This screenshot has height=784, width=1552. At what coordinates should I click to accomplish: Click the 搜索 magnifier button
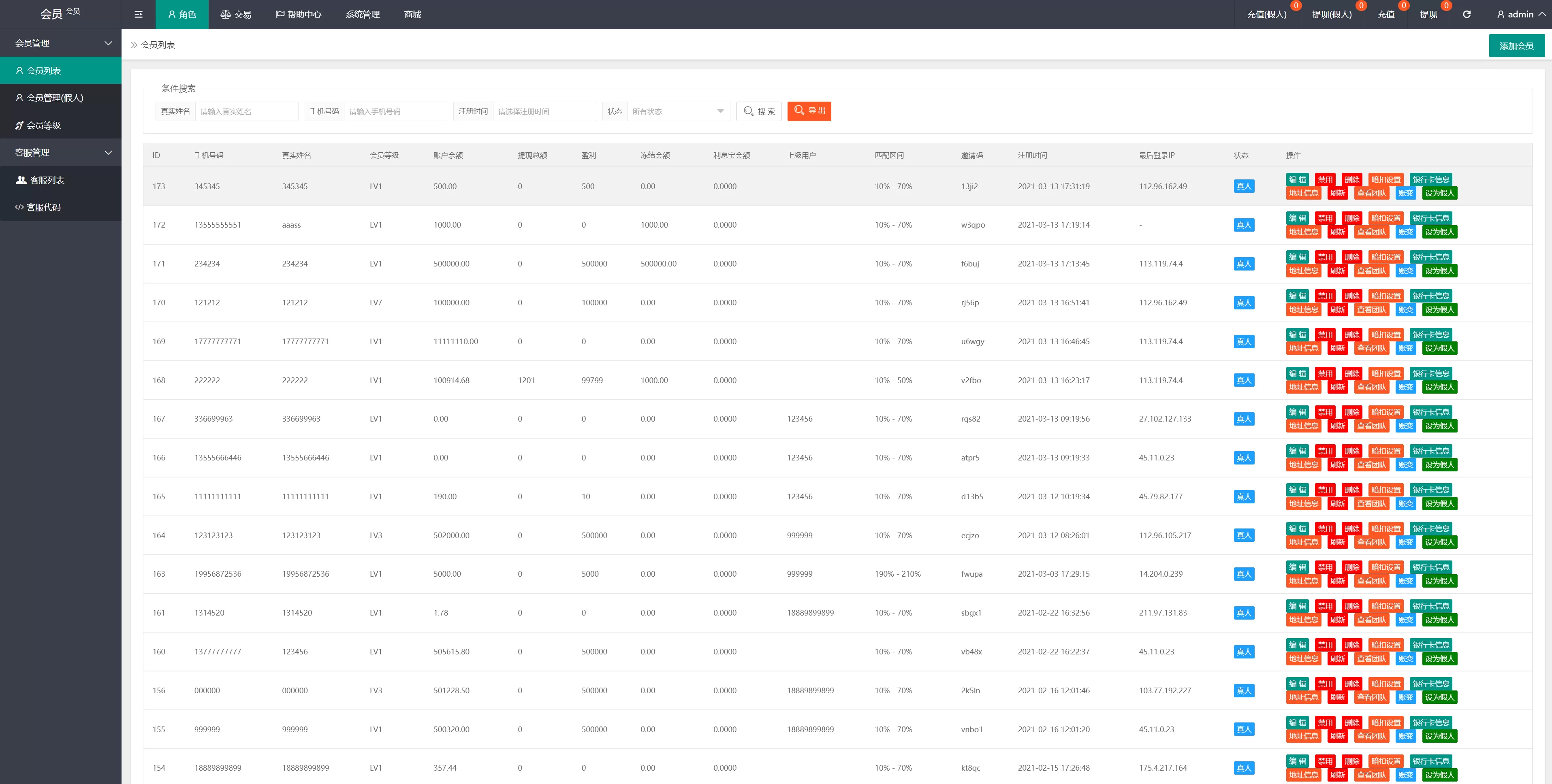pyautogui.click(x=758, y=111)
